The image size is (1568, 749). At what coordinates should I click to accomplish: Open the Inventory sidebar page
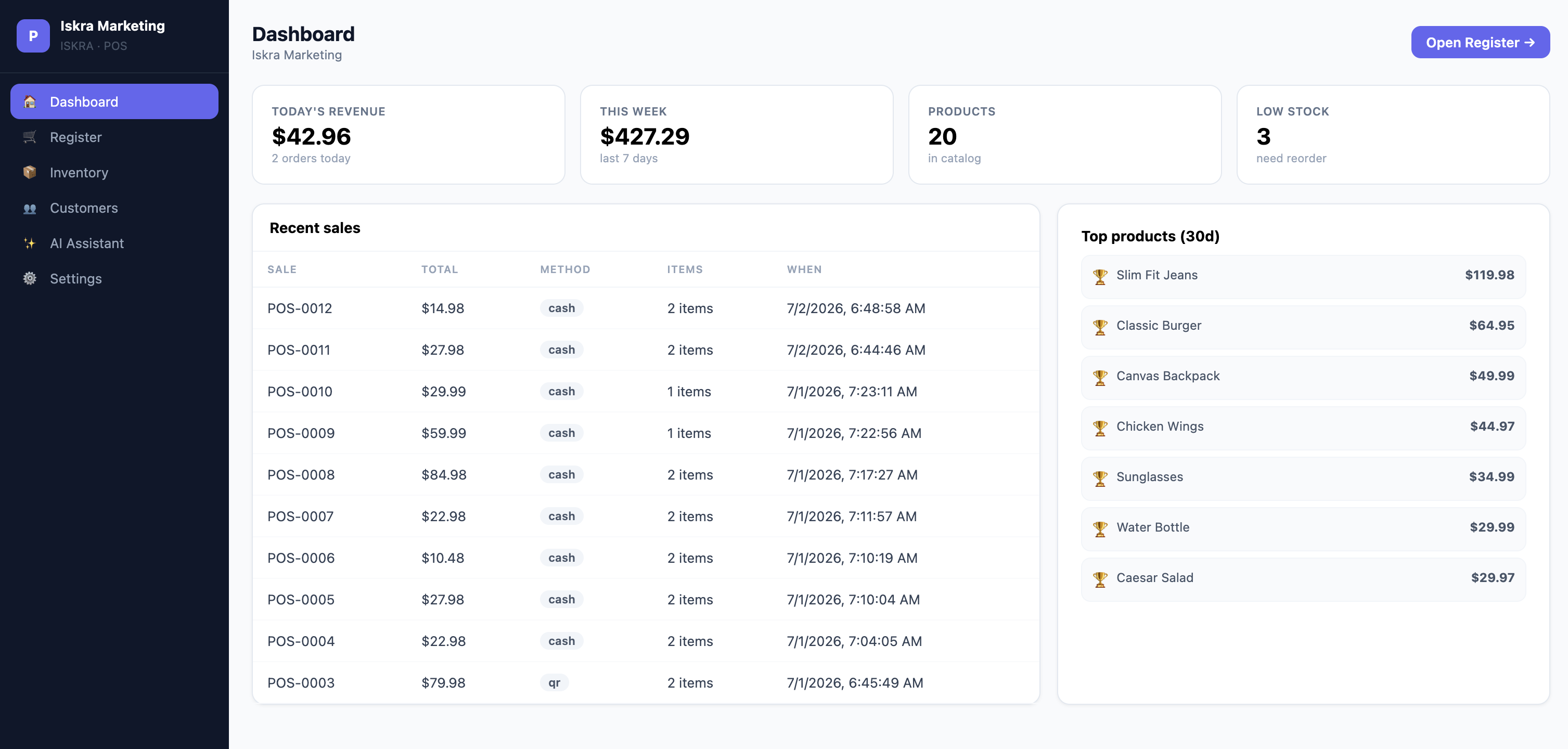coord(114,172)
